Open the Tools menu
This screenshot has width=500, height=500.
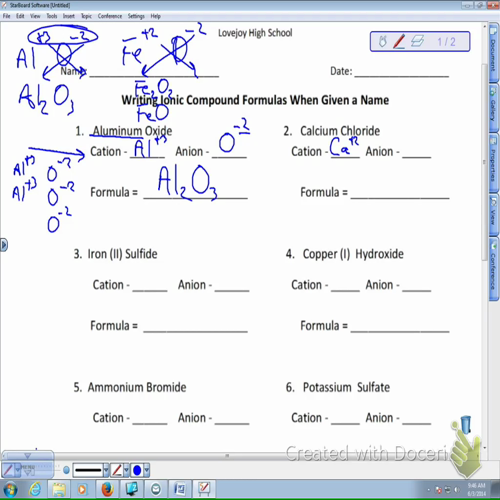(x=52, y=16)
